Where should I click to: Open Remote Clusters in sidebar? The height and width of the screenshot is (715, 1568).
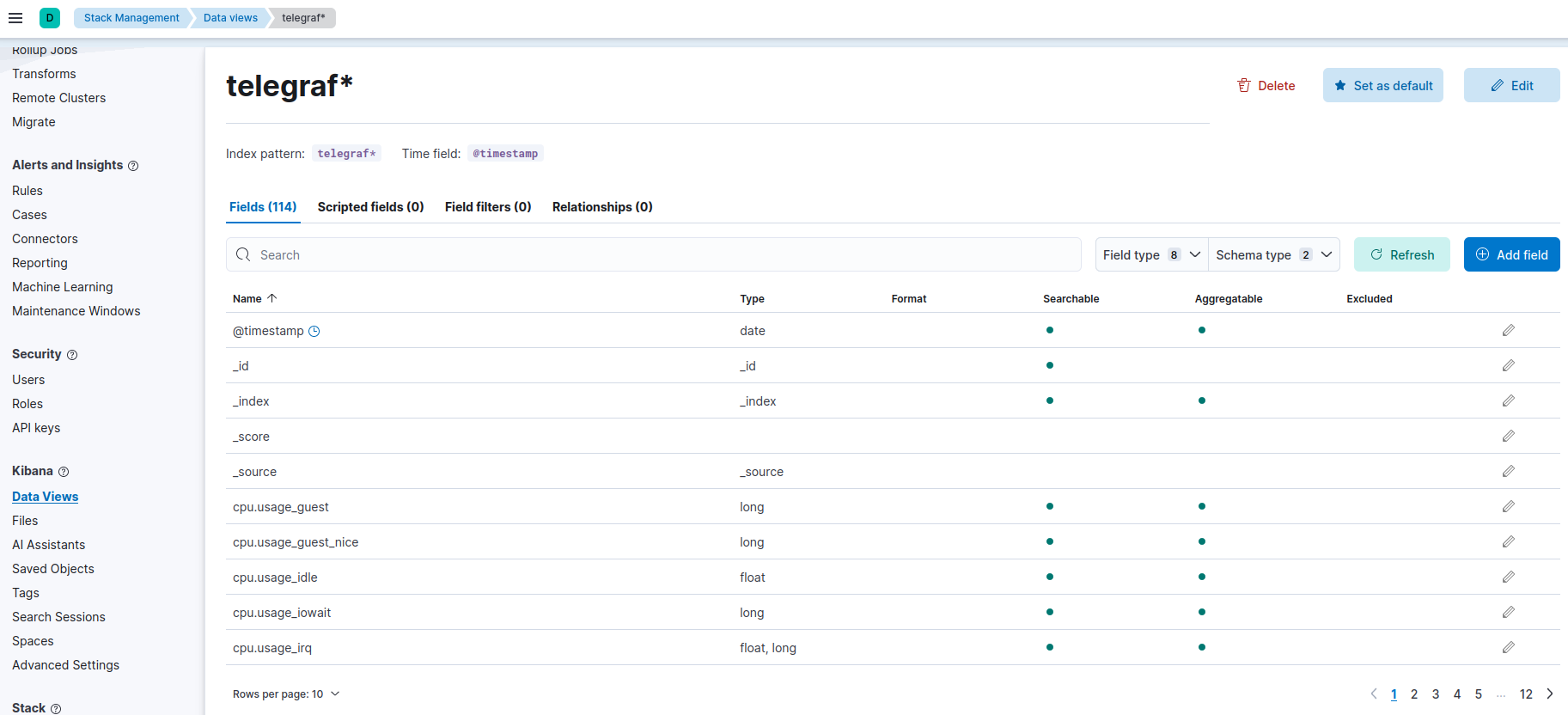58,98
